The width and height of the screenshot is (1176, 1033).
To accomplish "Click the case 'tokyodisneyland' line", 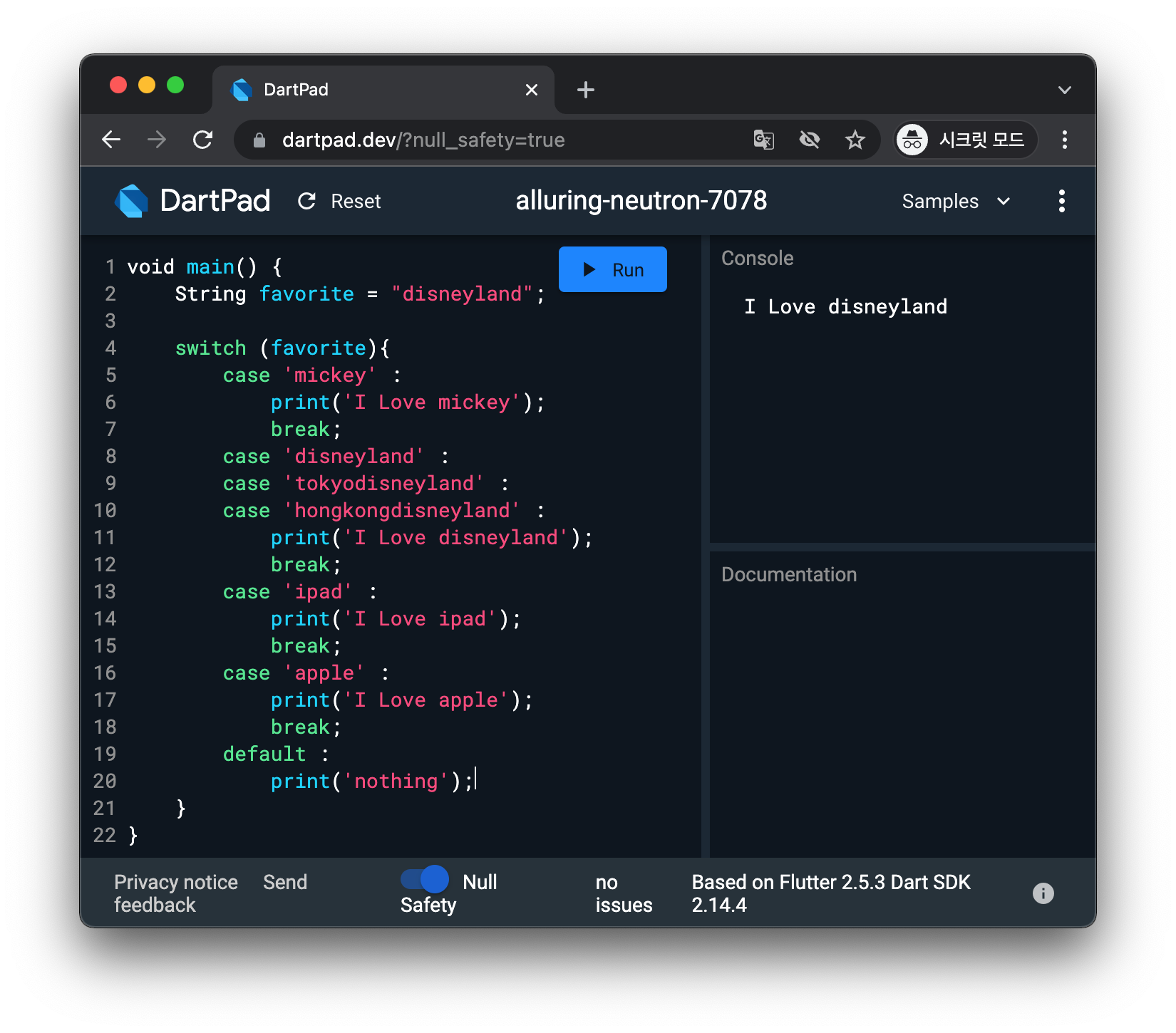I will click(x=366, y=484).
